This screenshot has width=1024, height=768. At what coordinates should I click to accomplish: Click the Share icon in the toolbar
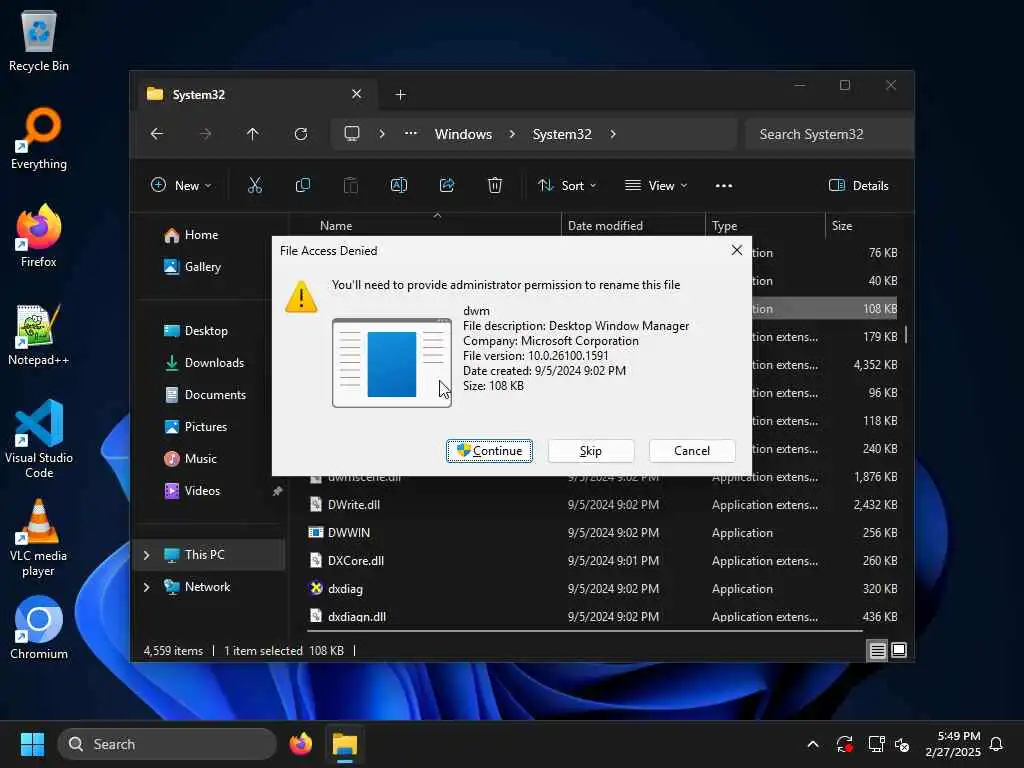(447, 185)
